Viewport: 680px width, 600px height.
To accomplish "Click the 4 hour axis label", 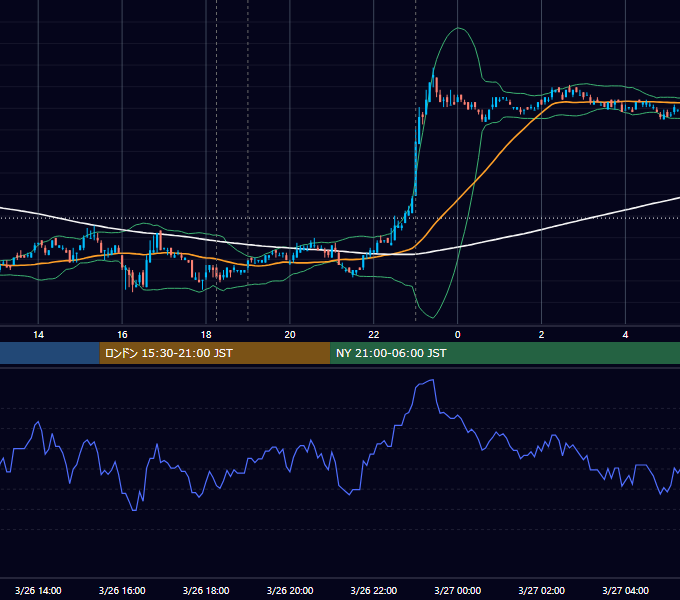I will pyautogui.click(x=625, y=335).
